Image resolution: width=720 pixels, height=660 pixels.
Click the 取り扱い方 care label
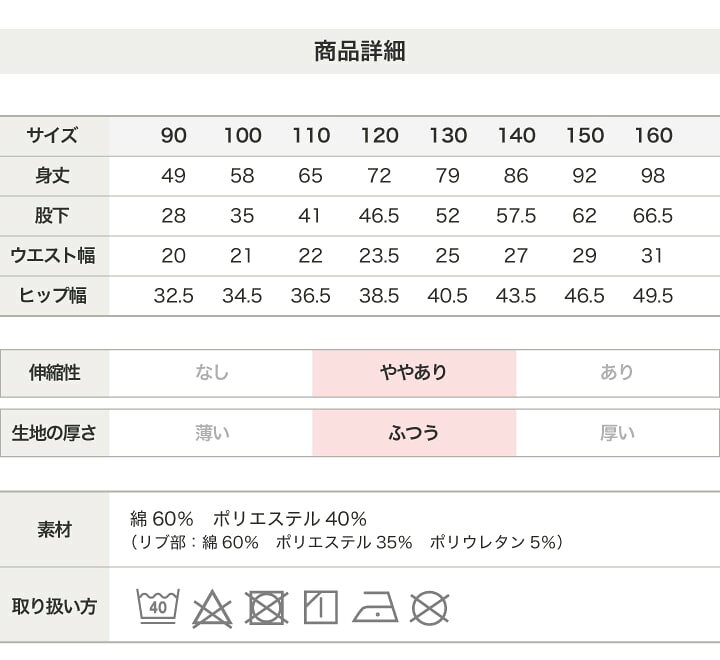click(x=54, y=606)
